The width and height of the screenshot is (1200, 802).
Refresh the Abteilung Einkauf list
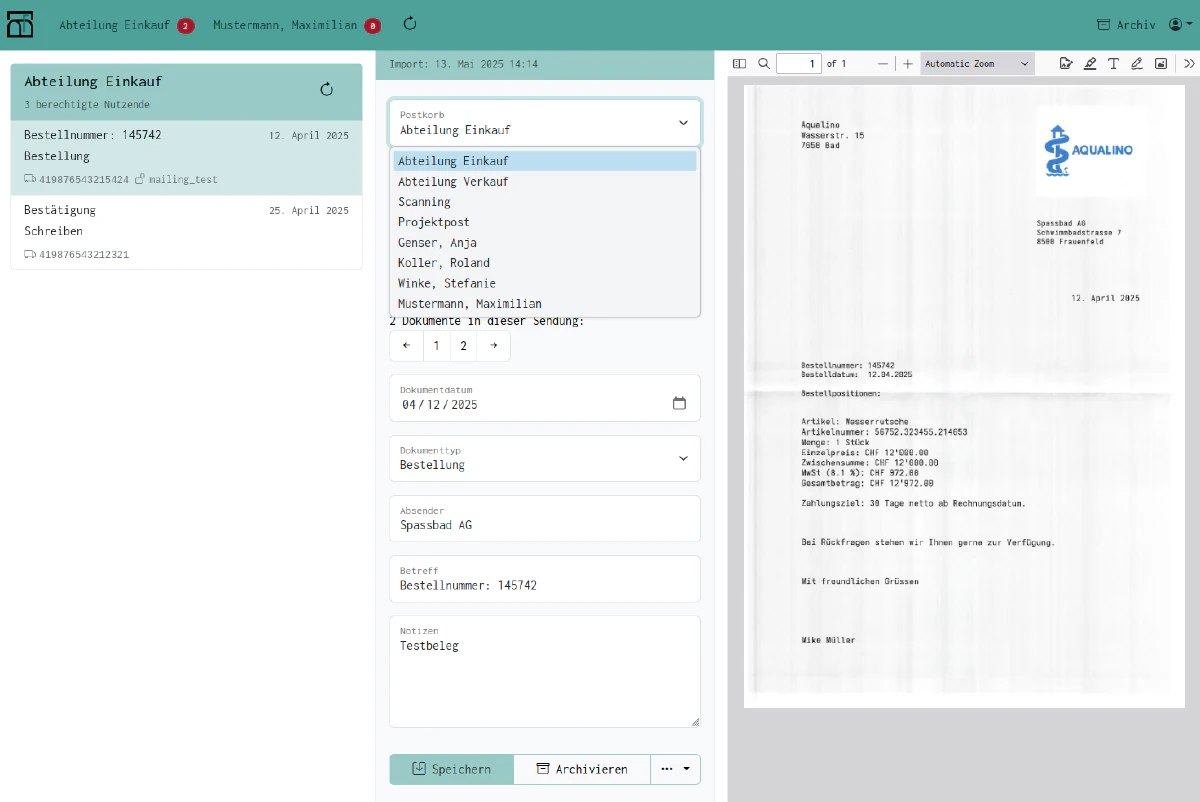click(326, 89)
